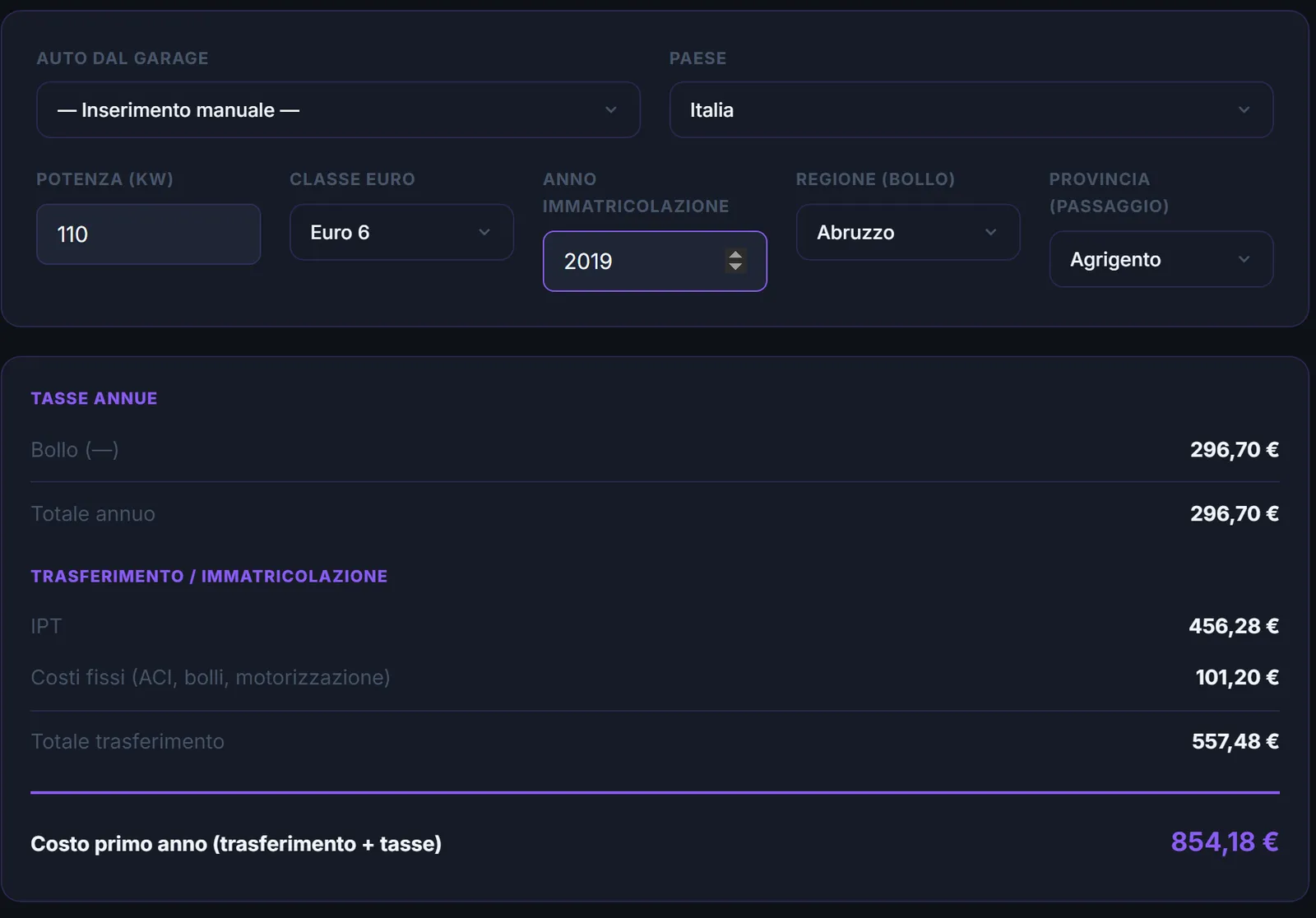Click the Totale trasferimento label
The image size is (1316, 918).
pos(127,742)
